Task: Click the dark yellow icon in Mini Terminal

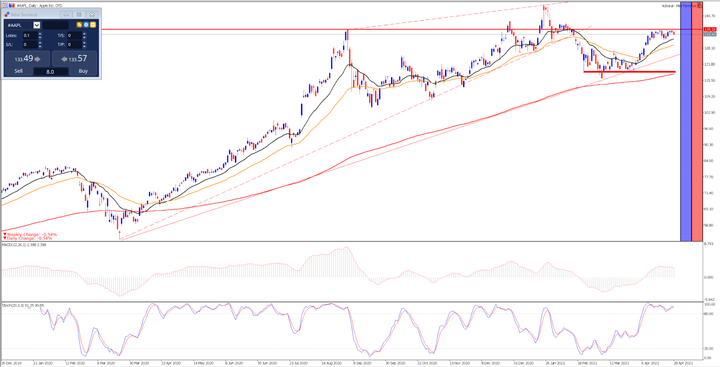Action: (79, 25)
